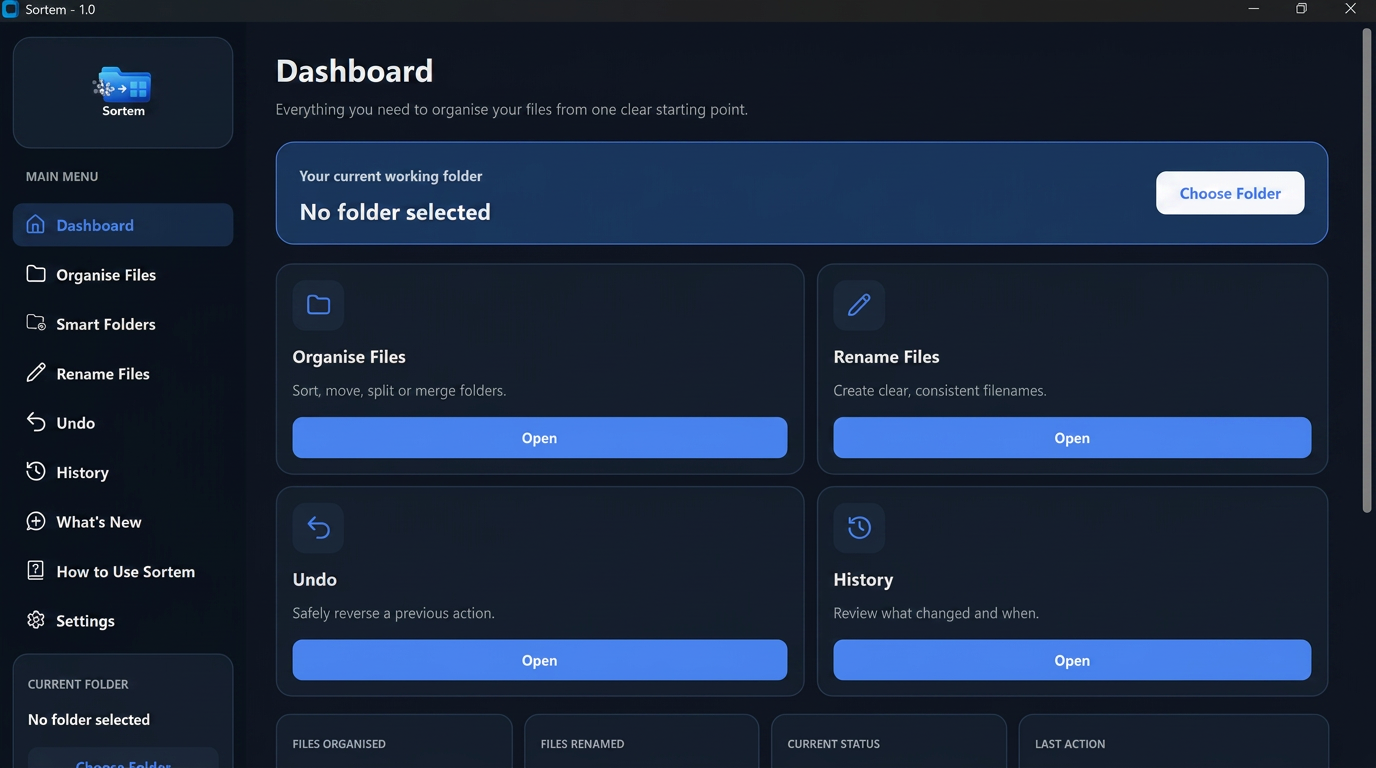The height and width of the screenshot is (768, 1376).
Task: Click Open on the History card
Action: coord(1072,660)
